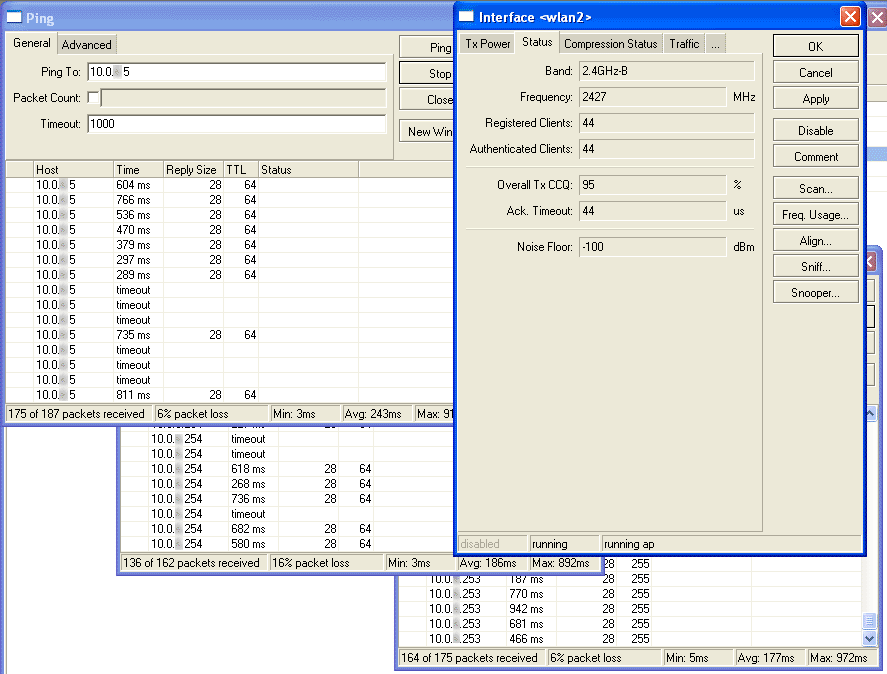Viewport: 887px width, 674px height.
Task: Open the Sniff... tool
Action: pos(815,267)
